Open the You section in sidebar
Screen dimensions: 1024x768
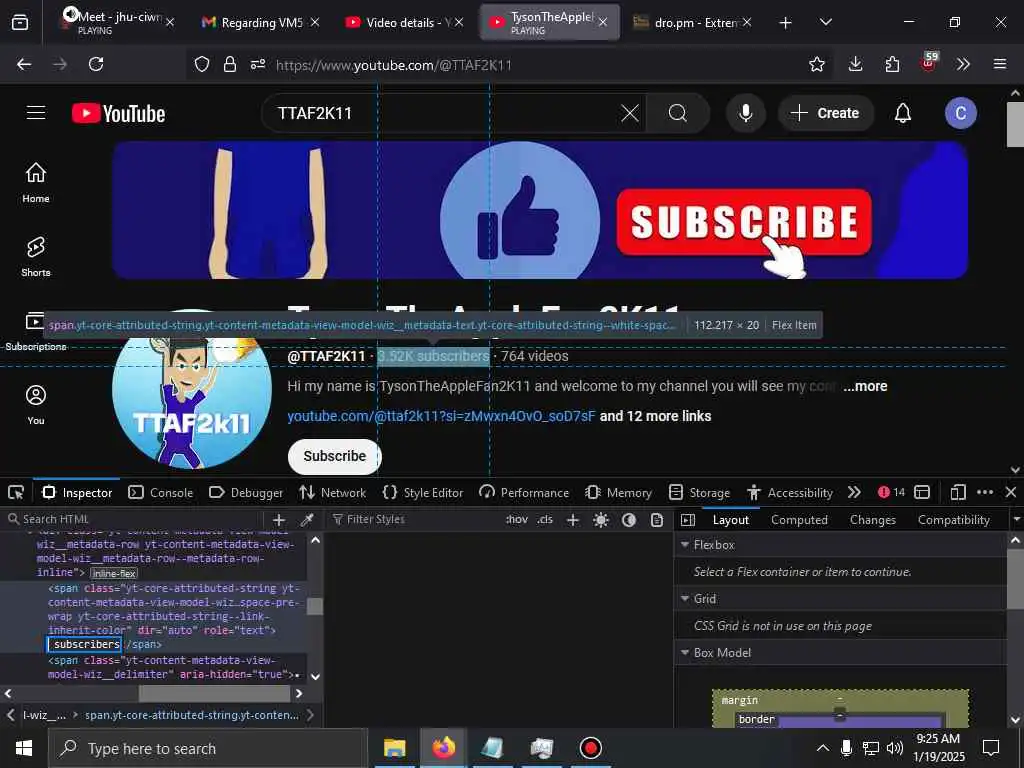(x=36, y=406)
